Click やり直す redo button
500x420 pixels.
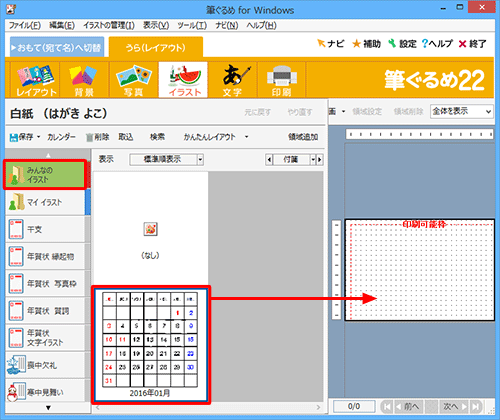point(300,112)
